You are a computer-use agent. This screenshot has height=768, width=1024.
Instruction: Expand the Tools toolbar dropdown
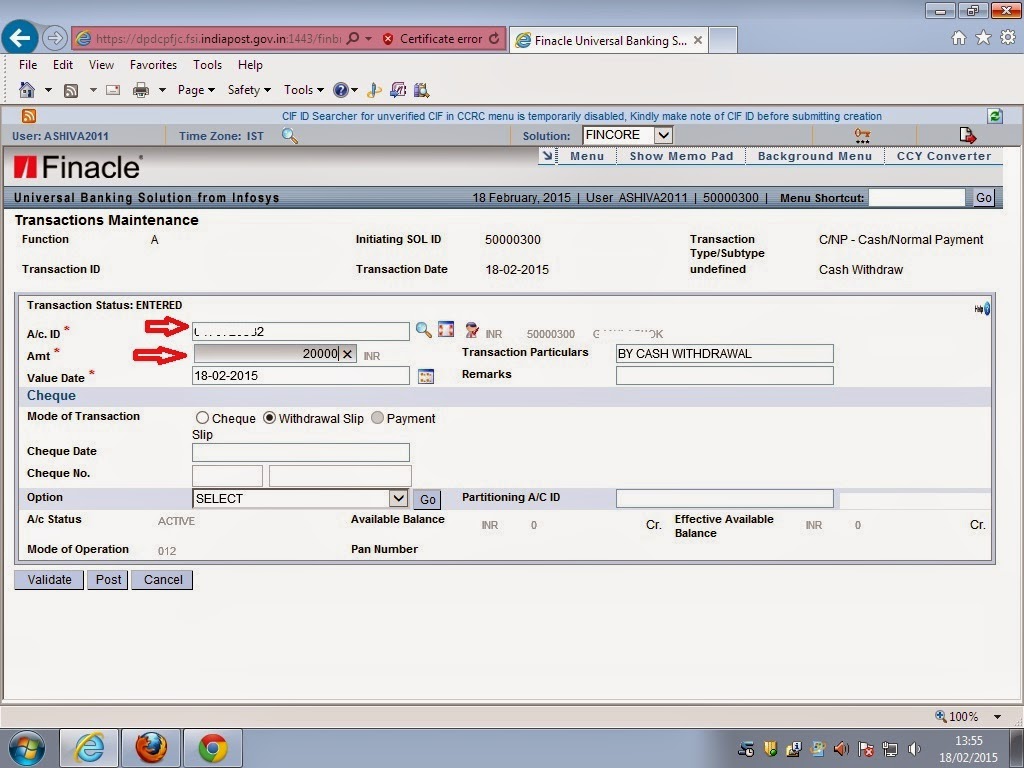coord(304,90)
